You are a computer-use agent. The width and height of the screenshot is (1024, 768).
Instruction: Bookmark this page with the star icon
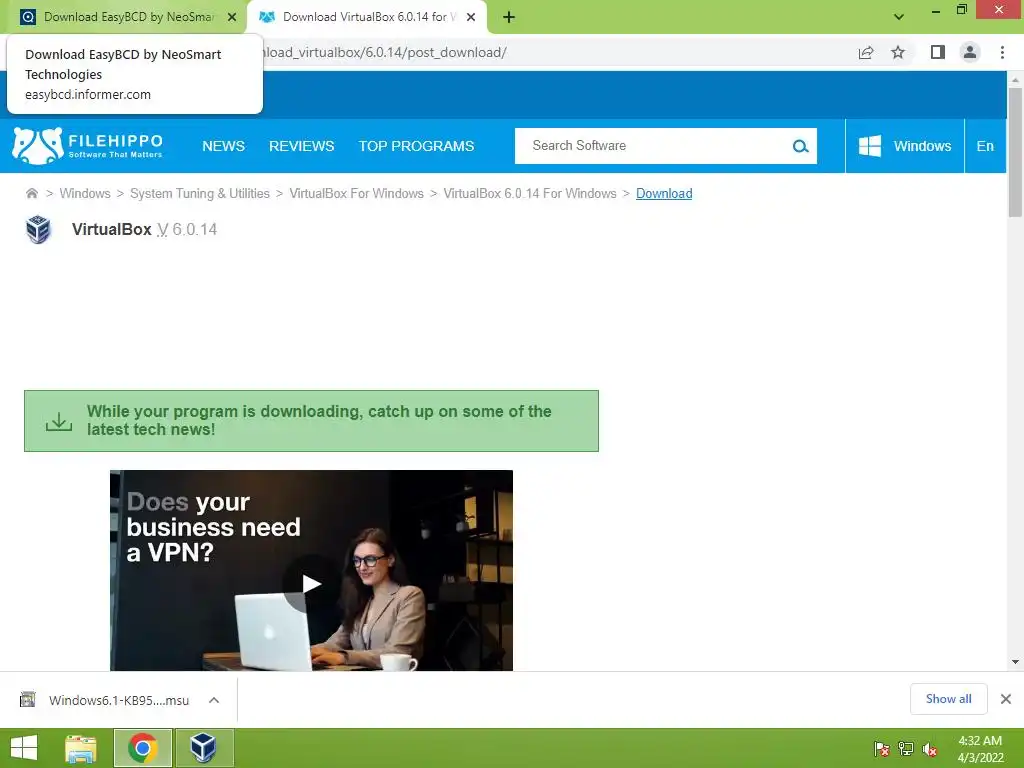point(898,52)
